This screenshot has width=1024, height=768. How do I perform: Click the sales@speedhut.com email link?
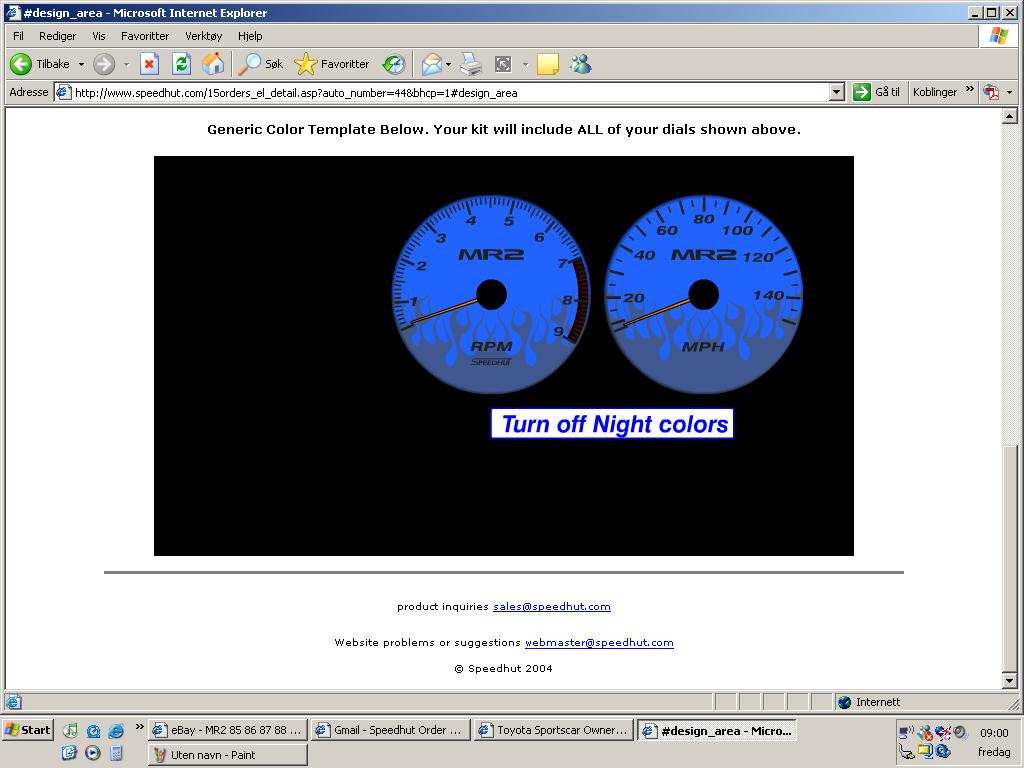click(x=551, y=606)
